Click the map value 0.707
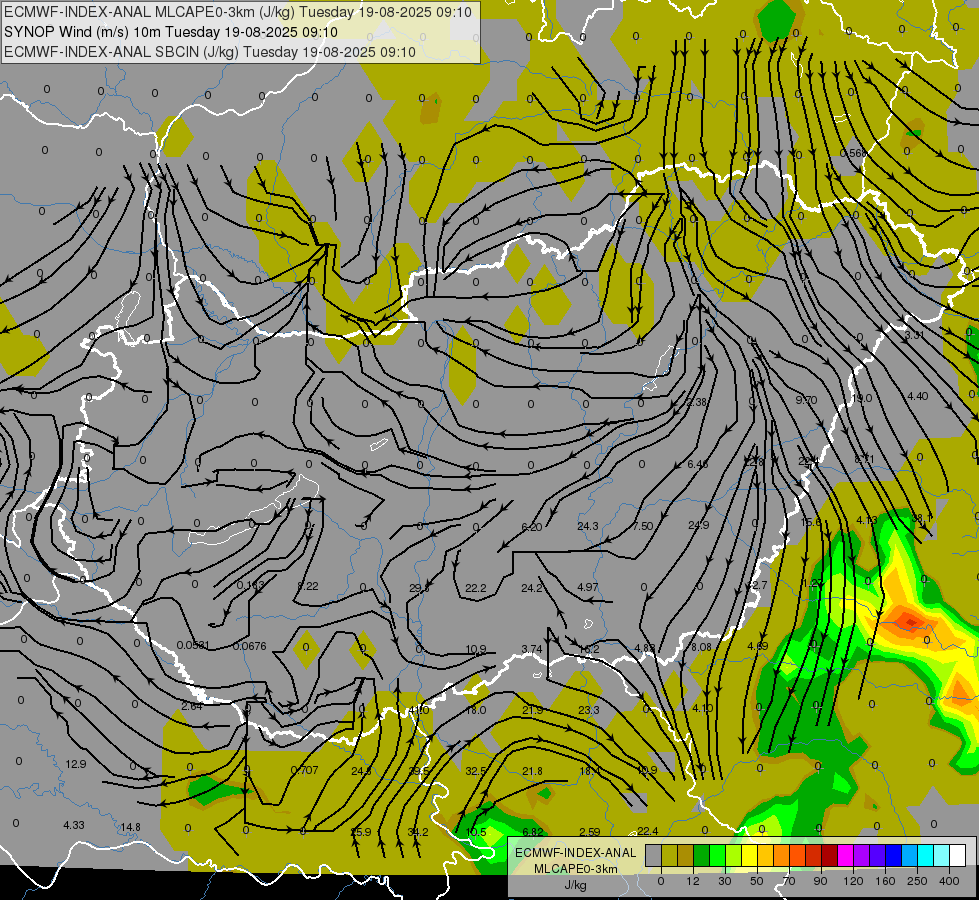The height and width of the screenshot is (900, 979). pos(305,770)
